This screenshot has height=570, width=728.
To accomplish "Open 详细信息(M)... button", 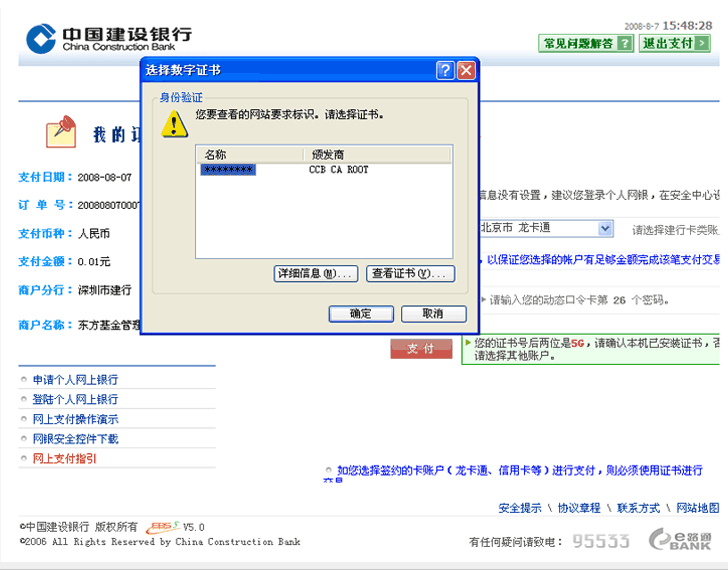I will (316, 273).
